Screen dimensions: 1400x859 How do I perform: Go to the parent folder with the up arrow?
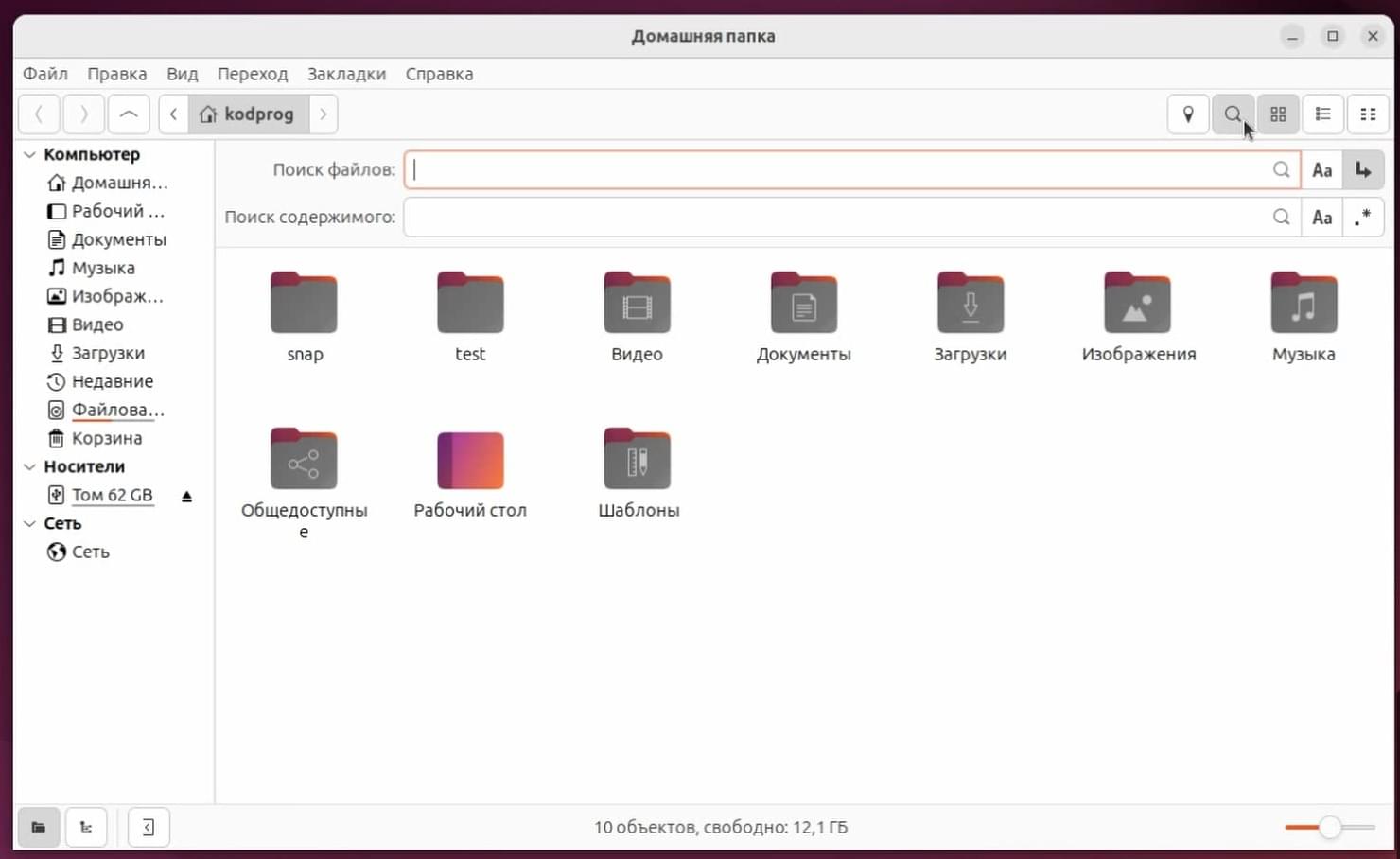(x=129, y=114)
